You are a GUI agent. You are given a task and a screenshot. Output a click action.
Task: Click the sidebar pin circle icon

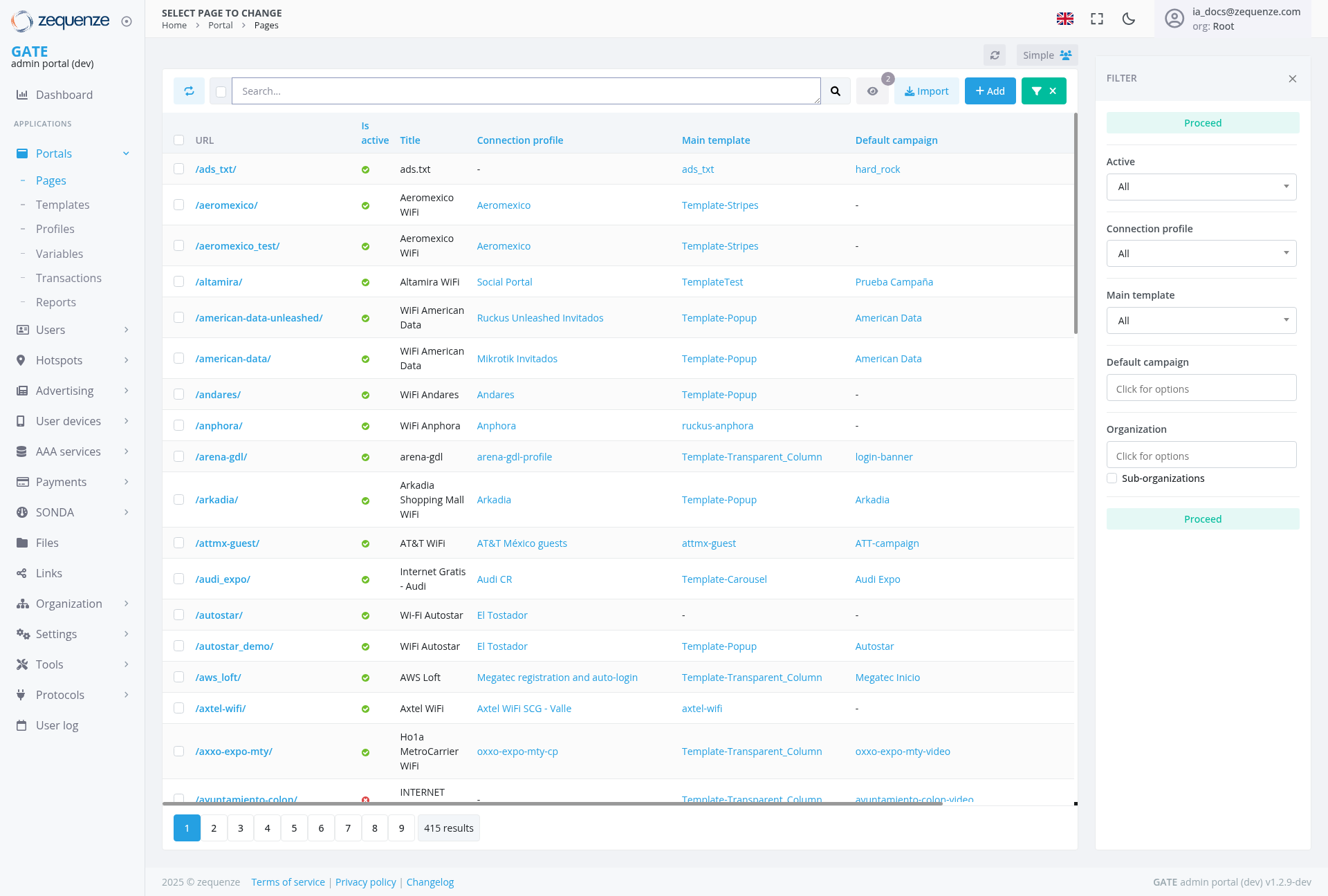point(127,21)
